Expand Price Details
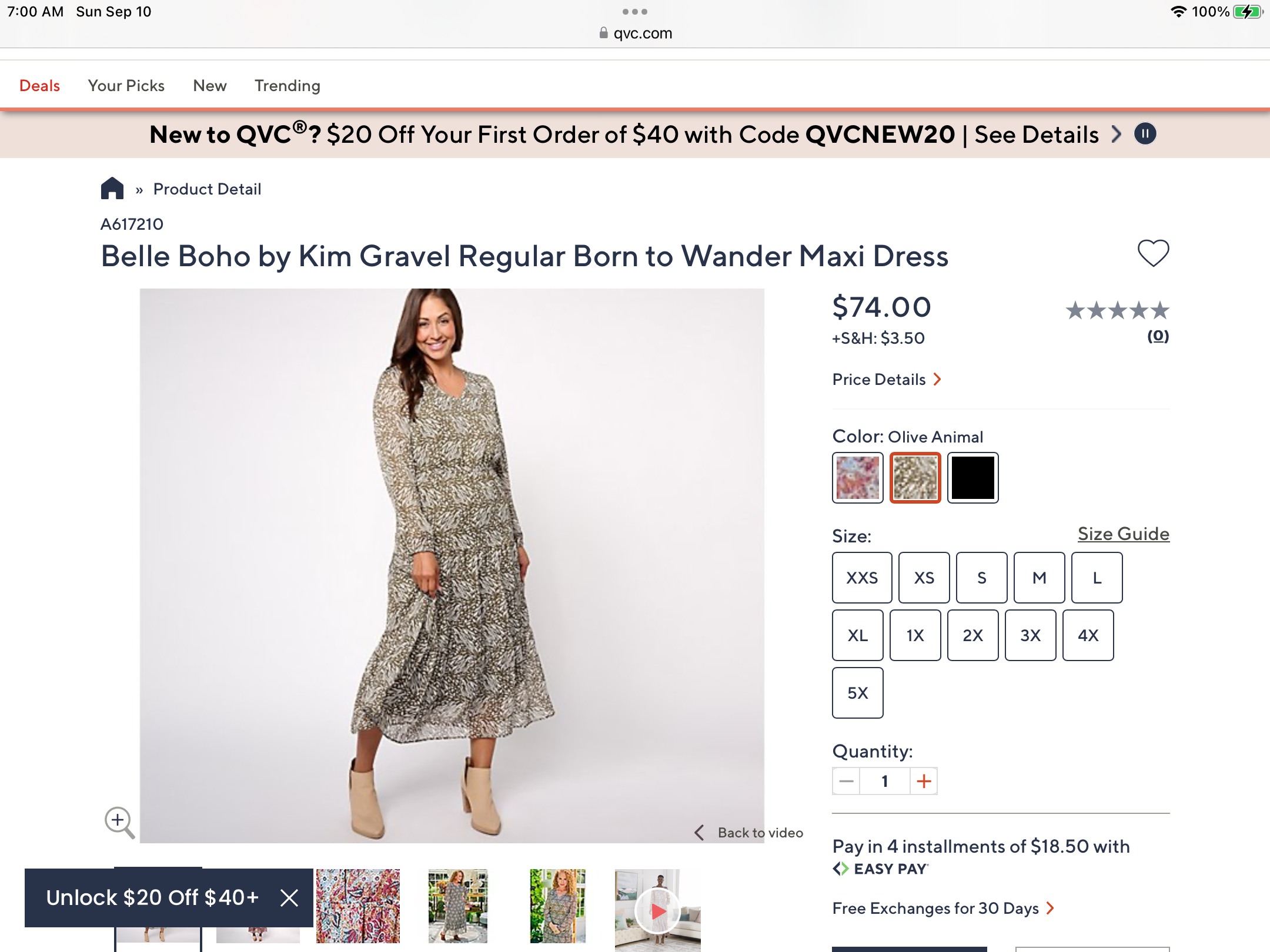Screen dimensions: 1270x952 click(x=887, y=380)
